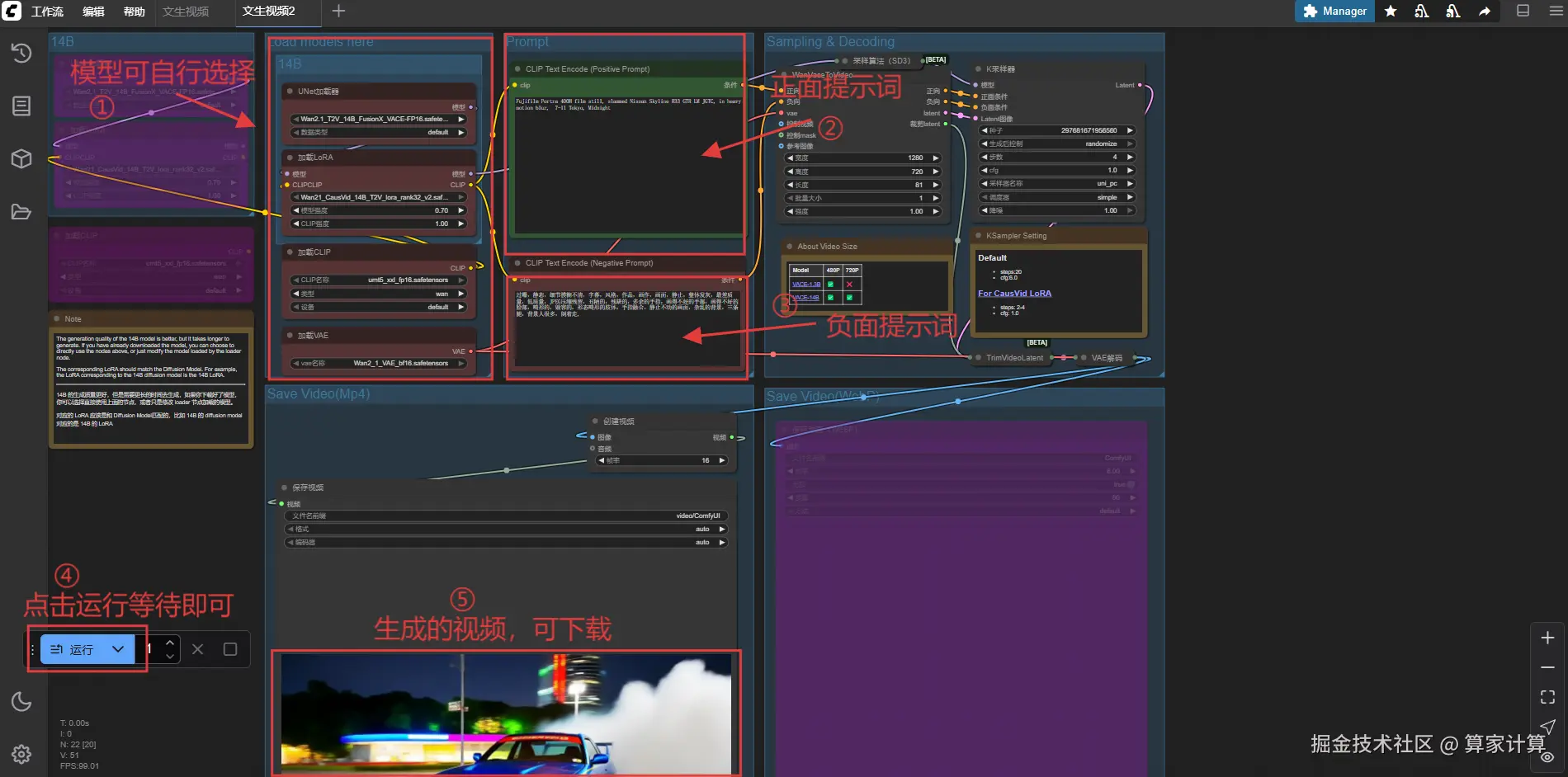Cancel the current run with X icon
Viewport: 1568px width, 777px height.
click(198, 649)
